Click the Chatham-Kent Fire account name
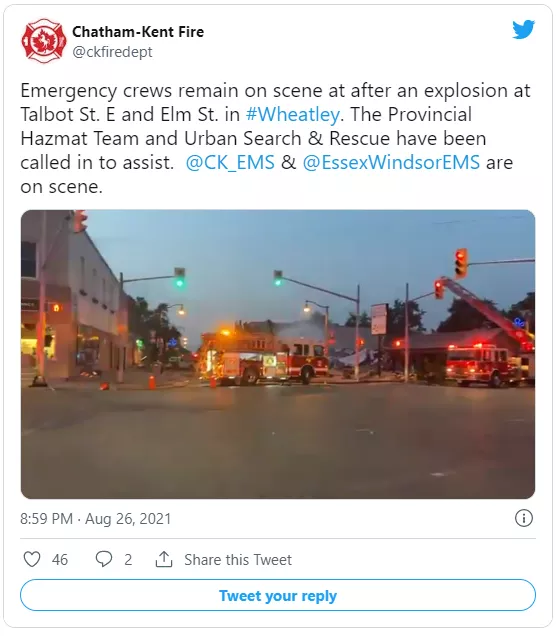This screenshot has height=636, width=559. (138, 32)
